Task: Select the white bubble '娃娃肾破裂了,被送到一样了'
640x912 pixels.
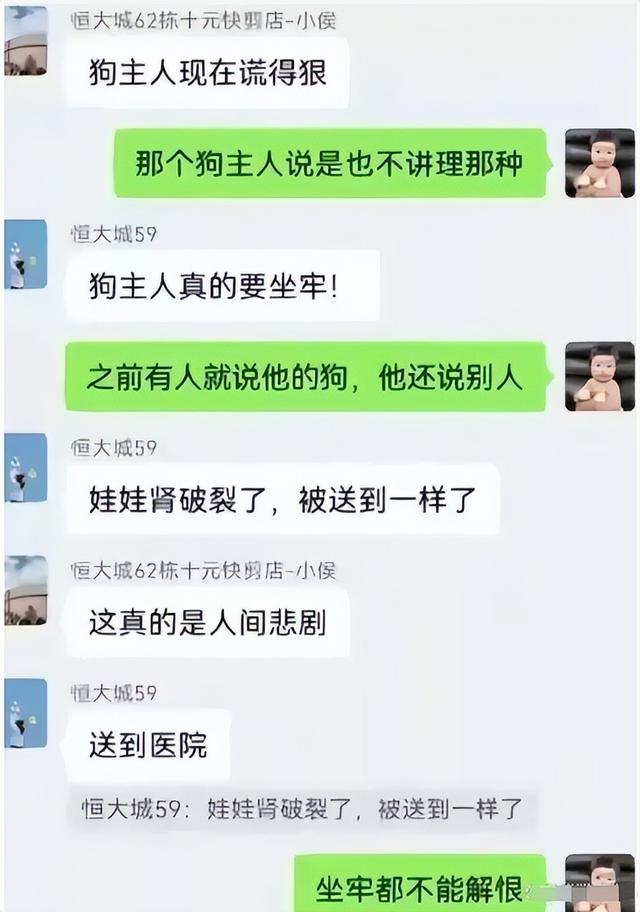Action: [283, 499]
